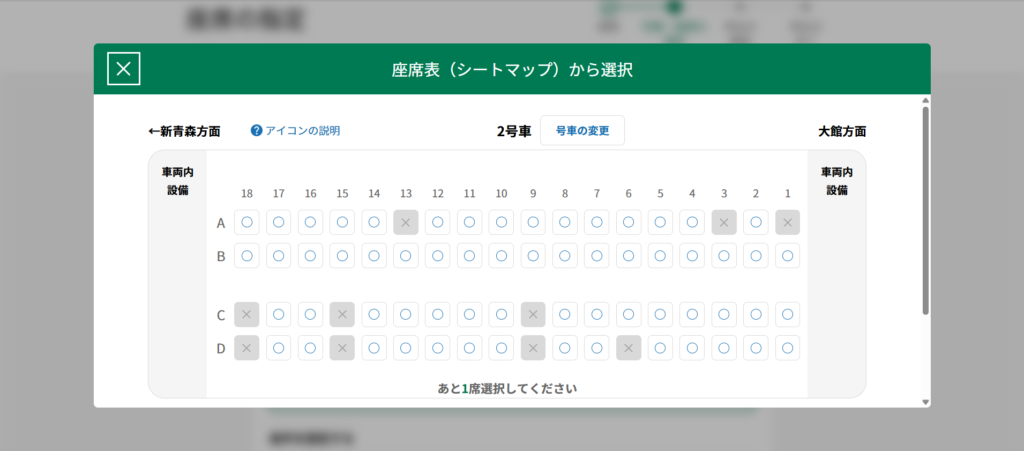The height and width of the screenshot is (451, 1024).
Task: Click unavailable seat 13A
Action: click(x=406, y=223)
